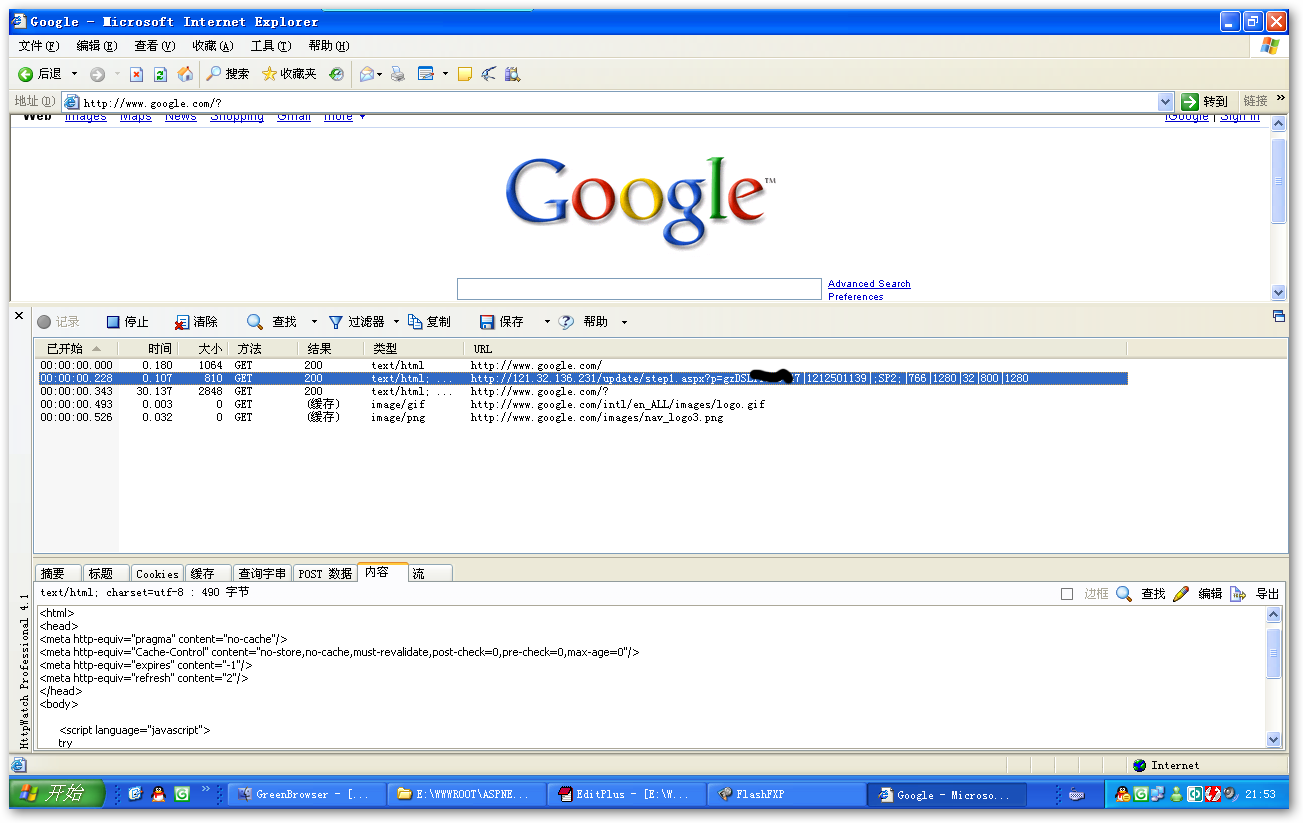Open the 文件(F) menu
This screenshot has height=823, width=1303.
coord(39,46)
